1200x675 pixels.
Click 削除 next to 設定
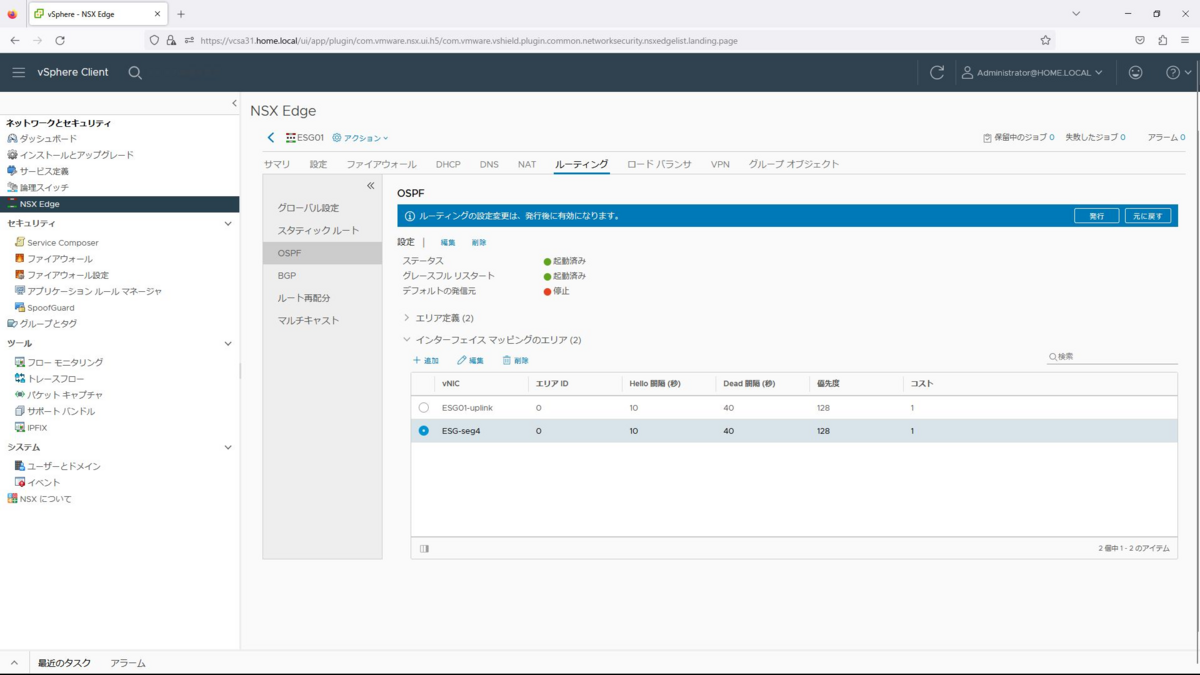(479, 243)
